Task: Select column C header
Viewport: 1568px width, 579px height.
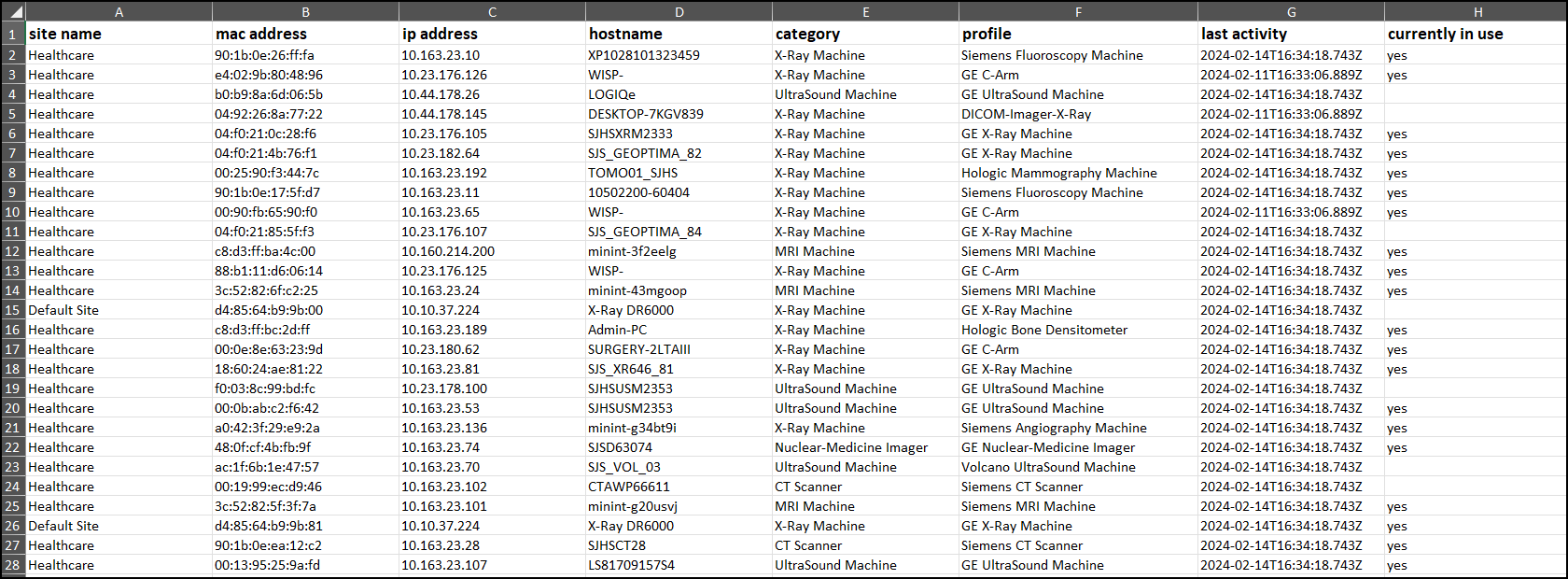Action: click(x=493, y=12)
